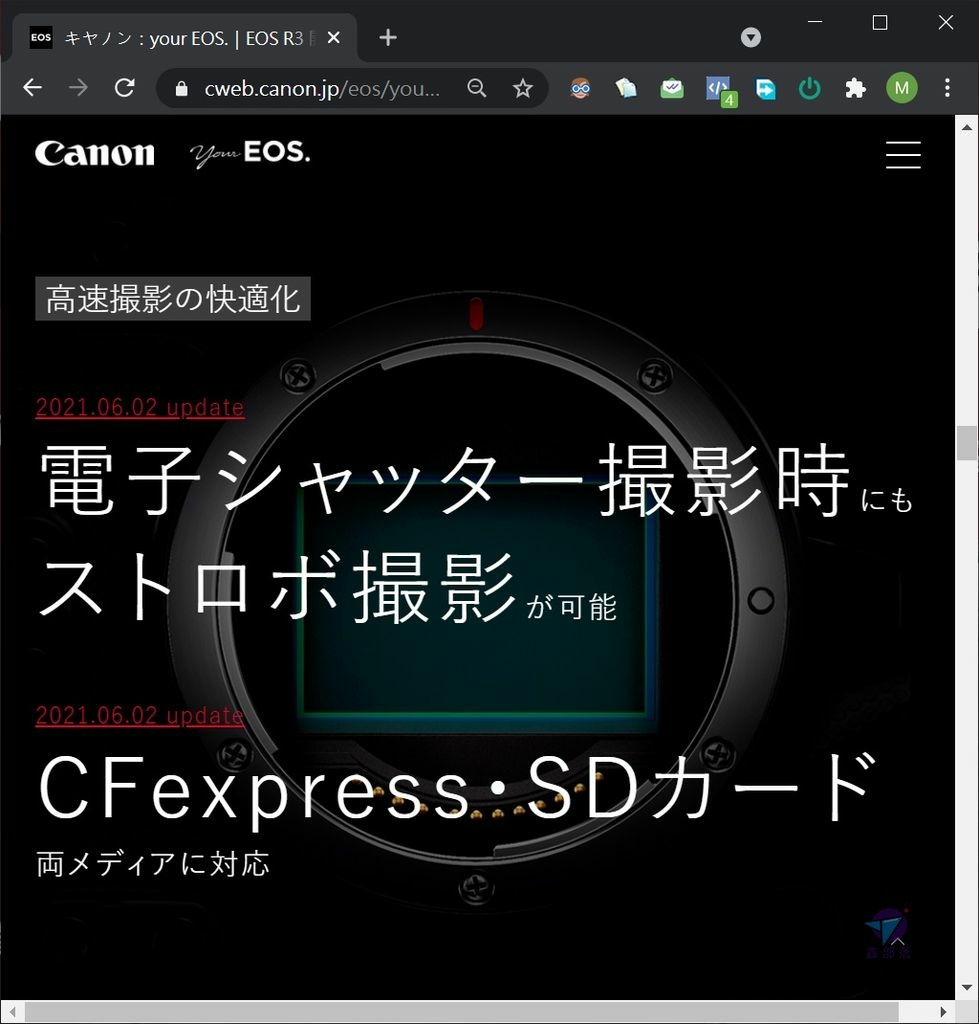Screen dimensions: 979x1024
Task: Open a new browser tab
Action: pos(388,37)
